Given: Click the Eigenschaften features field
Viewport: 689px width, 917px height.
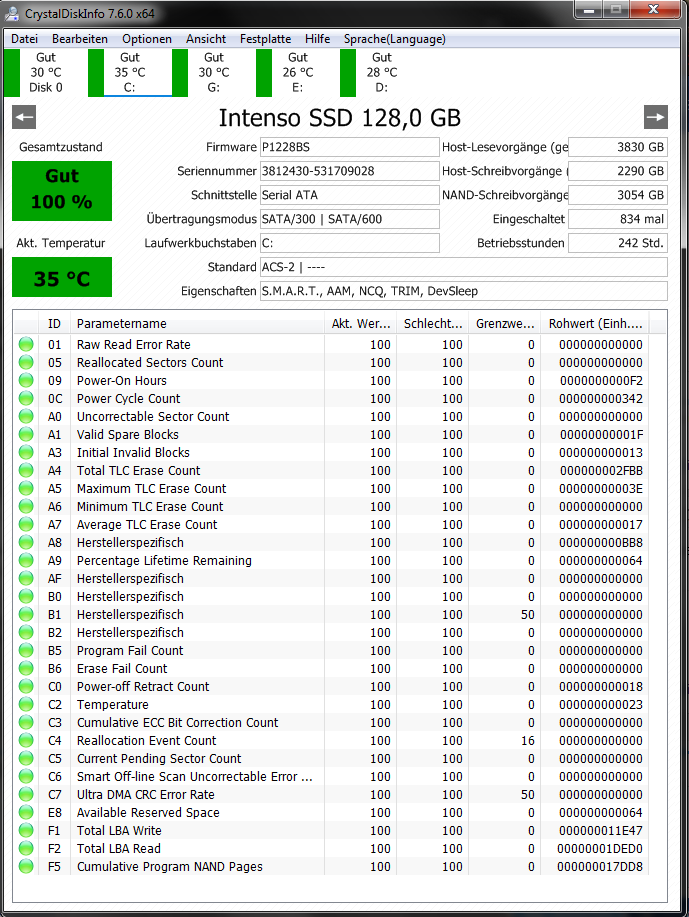Looking at the screenshot, I should click(464, 291).
